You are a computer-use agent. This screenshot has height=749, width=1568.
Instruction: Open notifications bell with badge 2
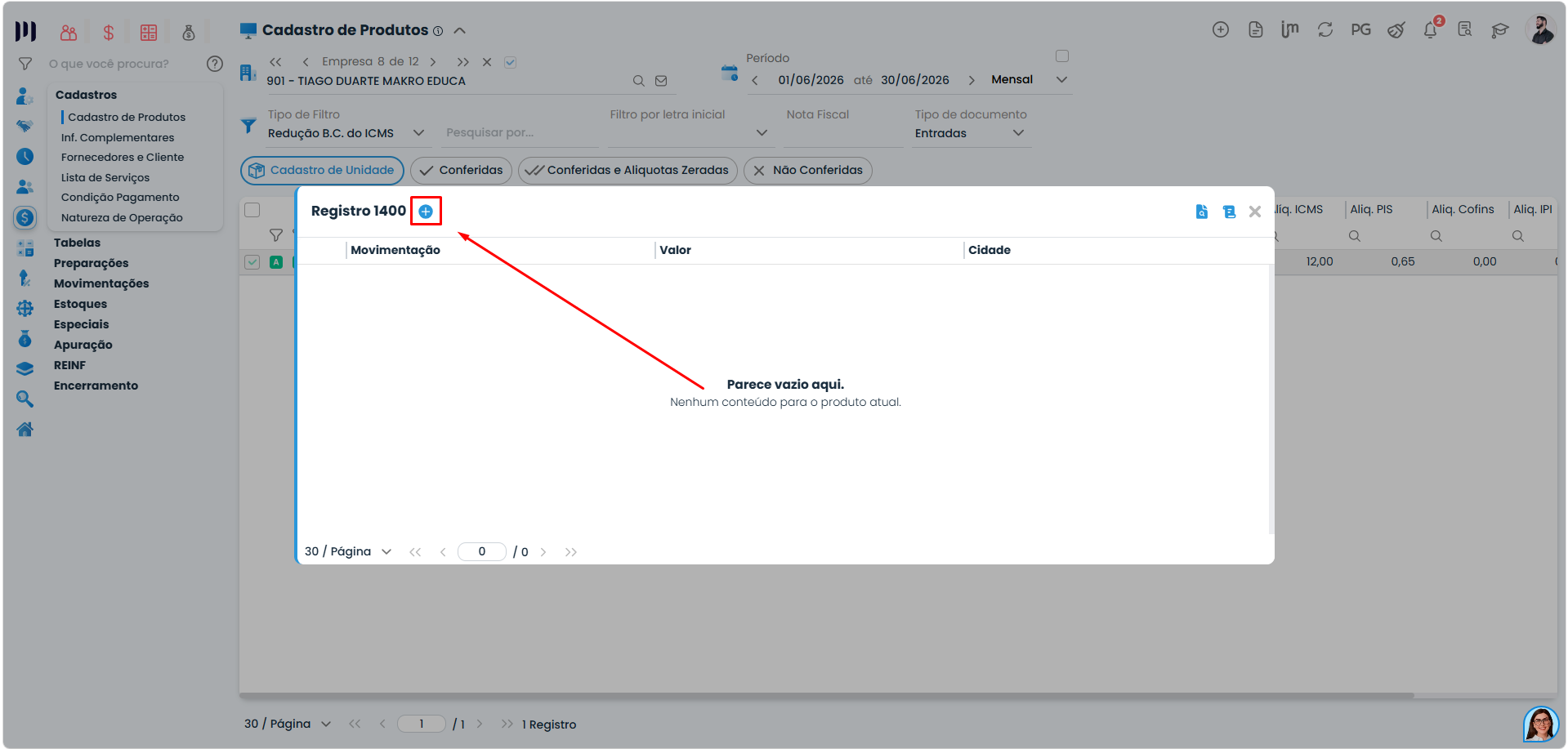1431,29
